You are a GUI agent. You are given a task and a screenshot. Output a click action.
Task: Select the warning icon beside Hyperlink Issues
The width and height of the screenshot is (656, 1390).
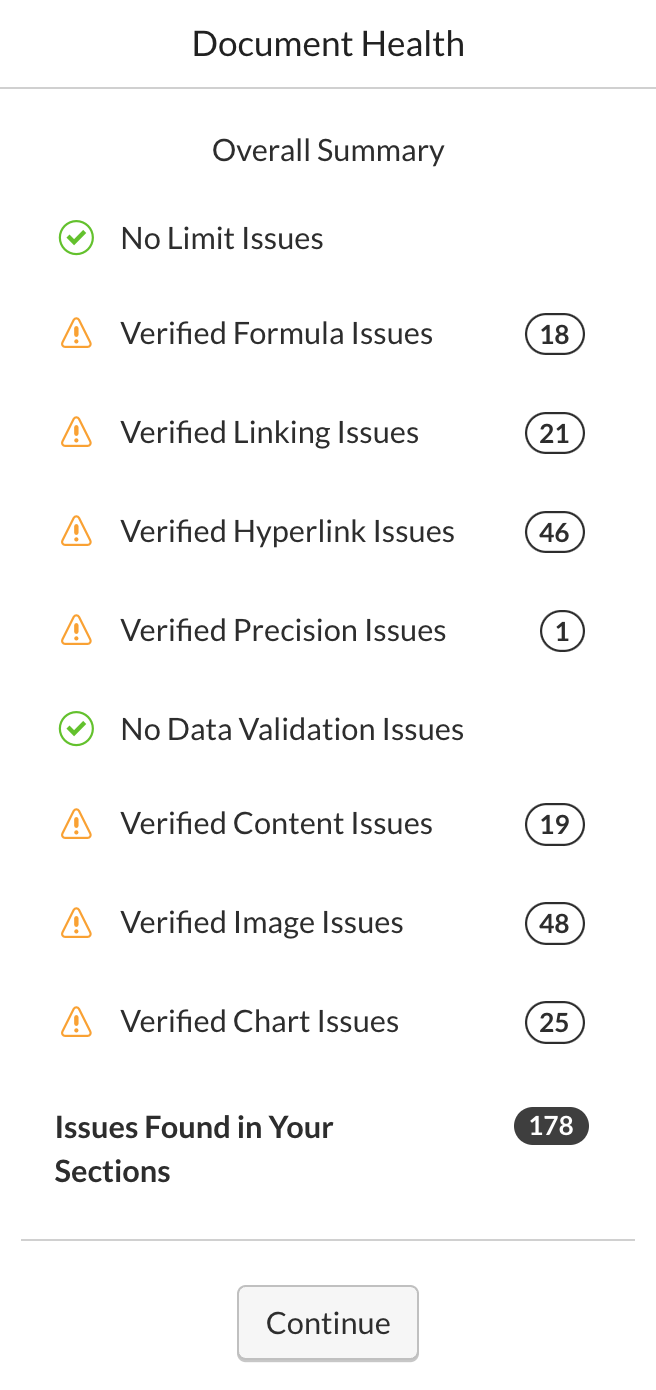[76, 531]
